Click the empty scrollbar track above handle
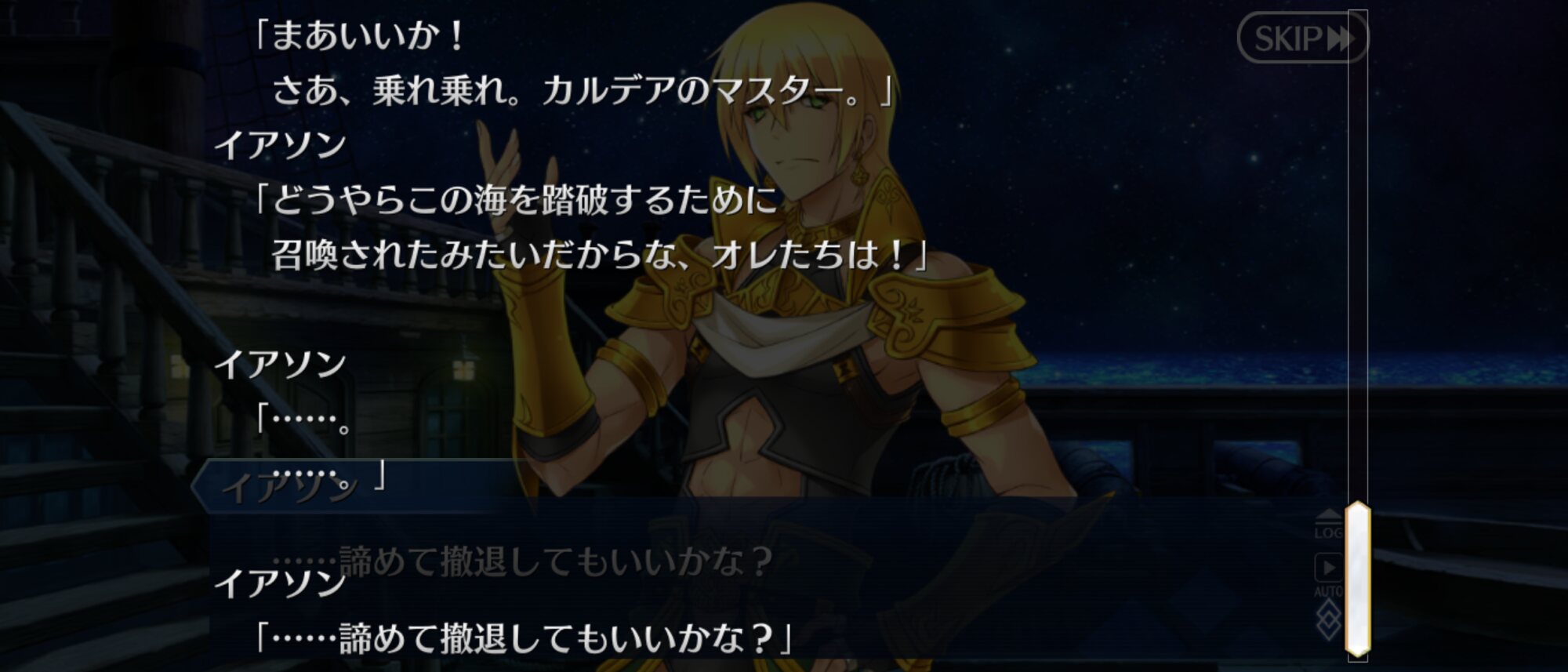This screenshot has height=672, width=1568. [x=1358, y=255]
